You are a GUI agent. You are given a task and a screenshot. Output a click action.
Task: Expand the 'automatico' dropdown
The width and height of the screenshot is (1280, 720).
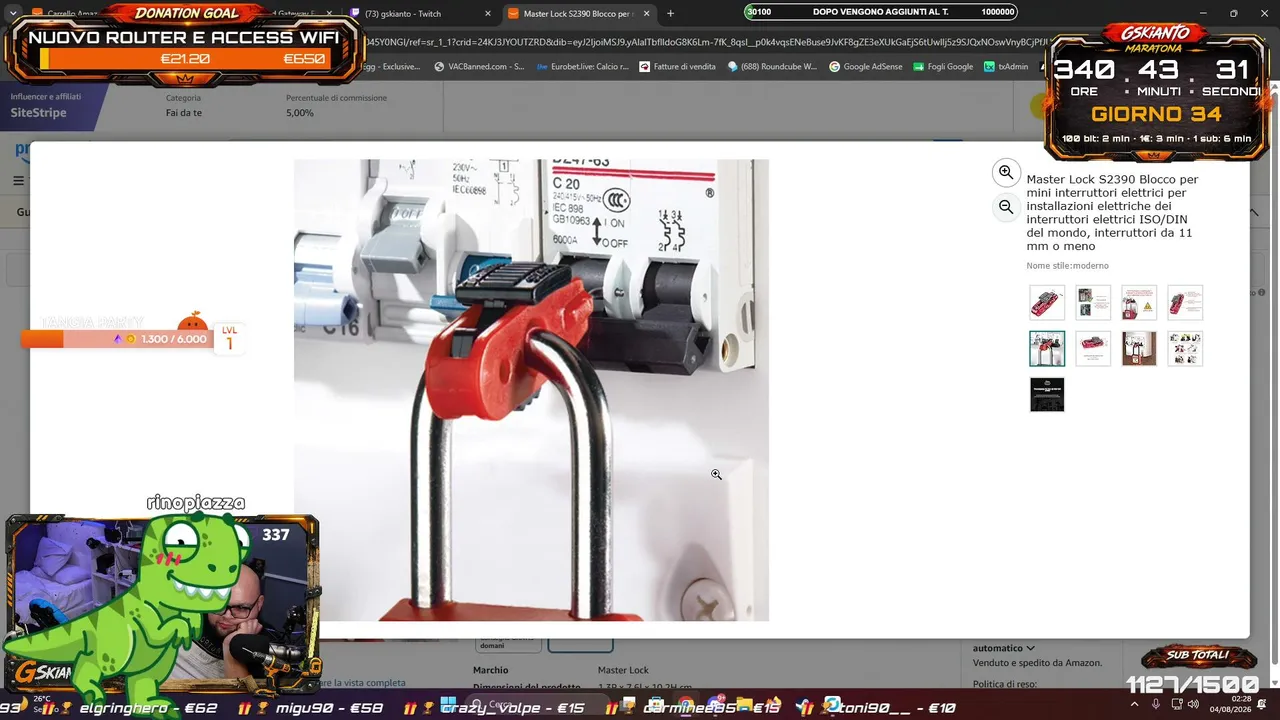click(1004, 648)
